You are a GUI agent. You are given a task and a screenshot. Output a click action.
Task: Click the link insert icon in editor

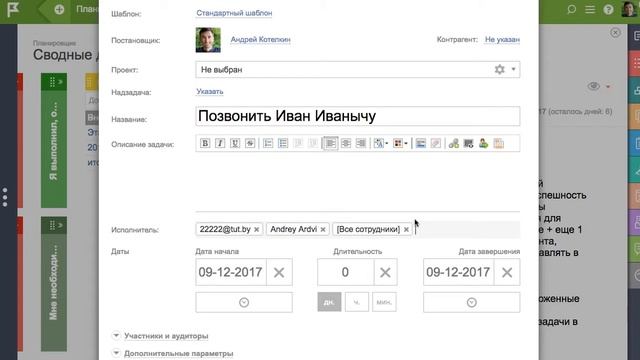(436, 143)
